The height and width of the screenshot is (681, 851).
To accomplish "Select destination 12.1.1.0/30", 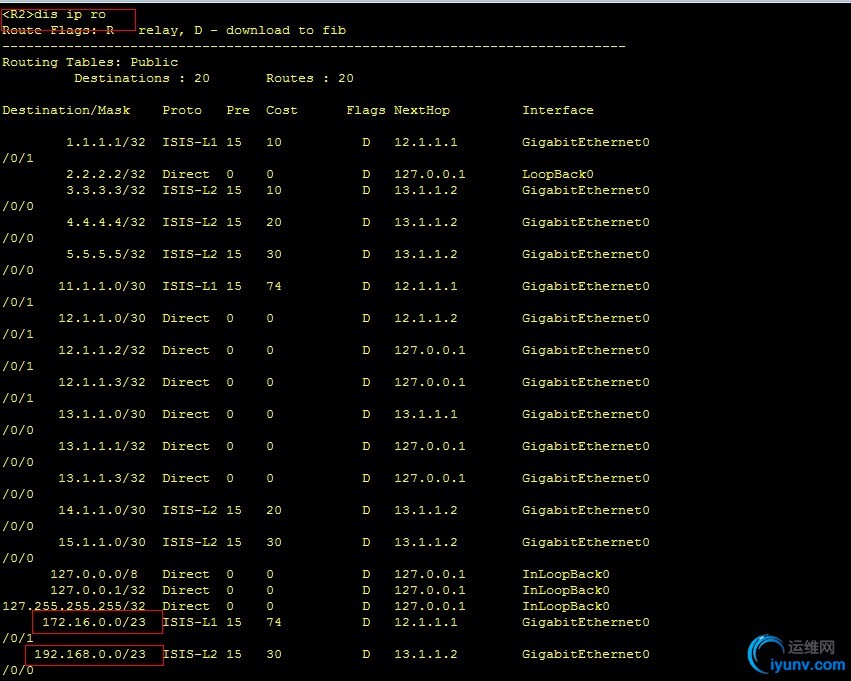I will (102, 318).
